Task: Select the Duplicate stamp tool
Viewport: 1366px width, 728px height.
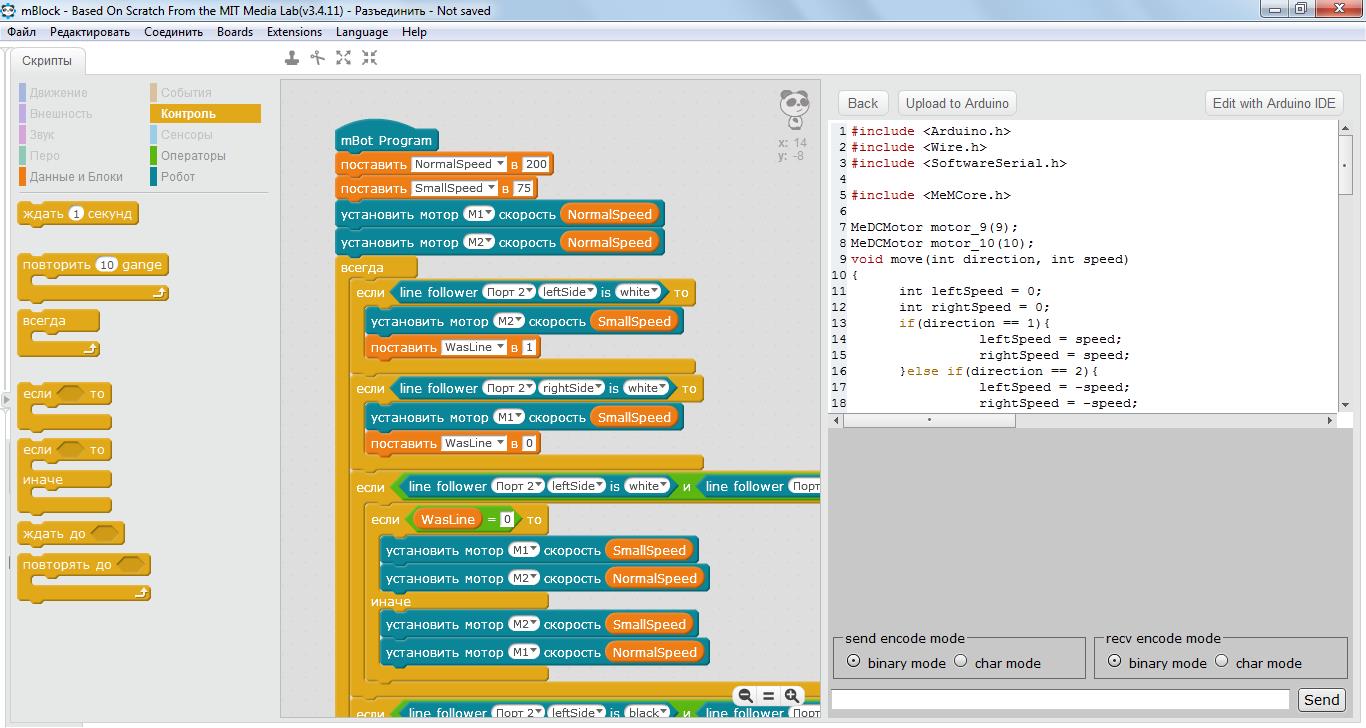Action: 292,58
